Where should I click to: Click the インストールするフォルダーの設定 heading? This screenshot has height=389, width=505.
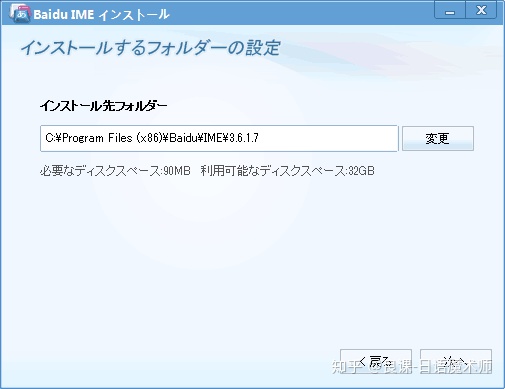(151, 48)
